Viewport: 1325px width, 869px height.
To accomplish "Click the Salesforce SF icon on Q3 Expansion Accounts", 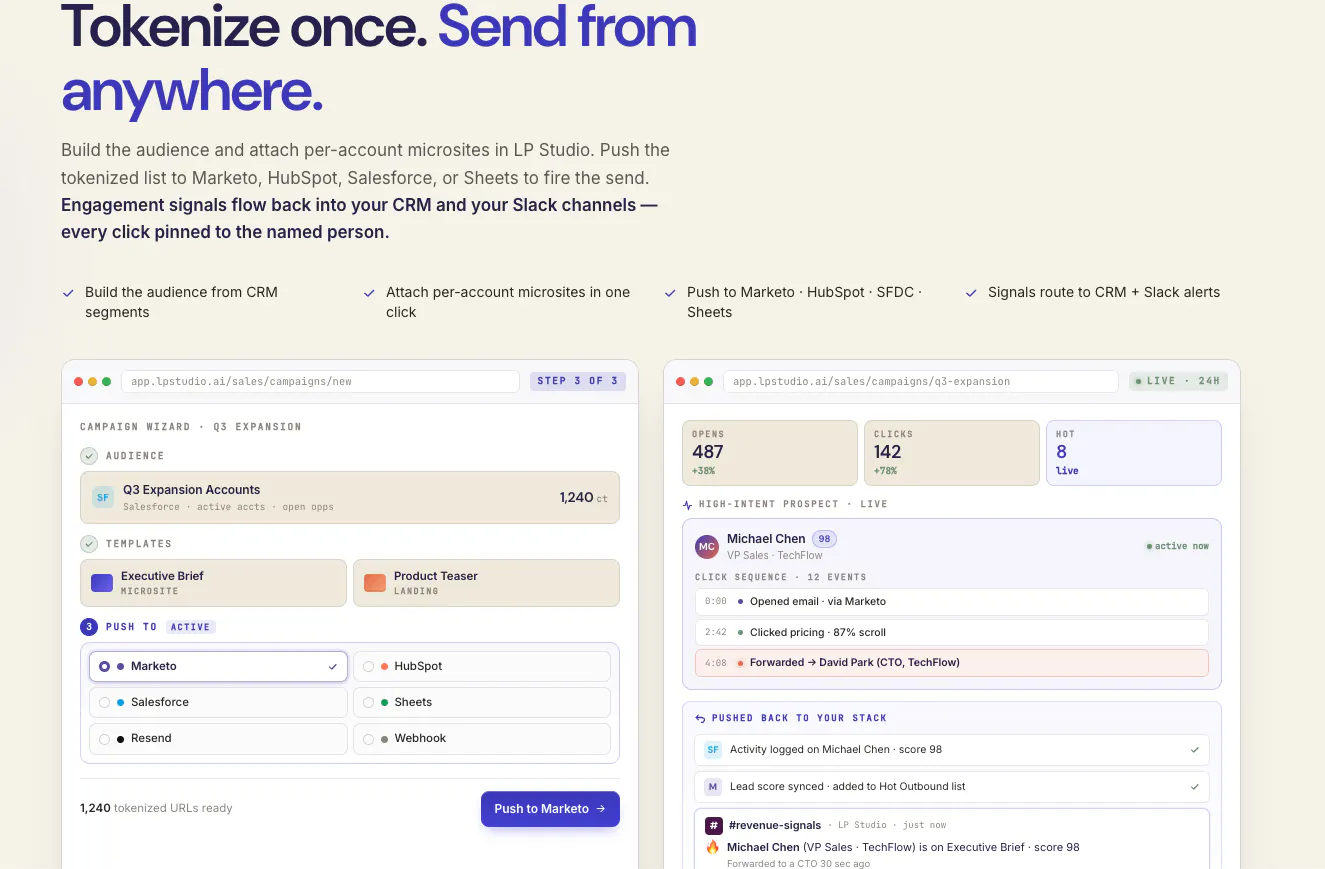I will [103, 497].
